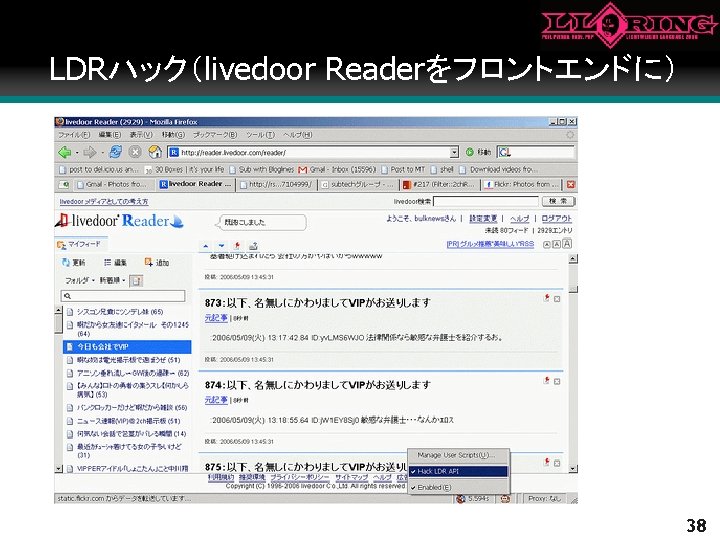This screenshot has width=720, height=540.
Task: Click the 更新 refresh feeds icon
Action: click(x=66, y=262)
